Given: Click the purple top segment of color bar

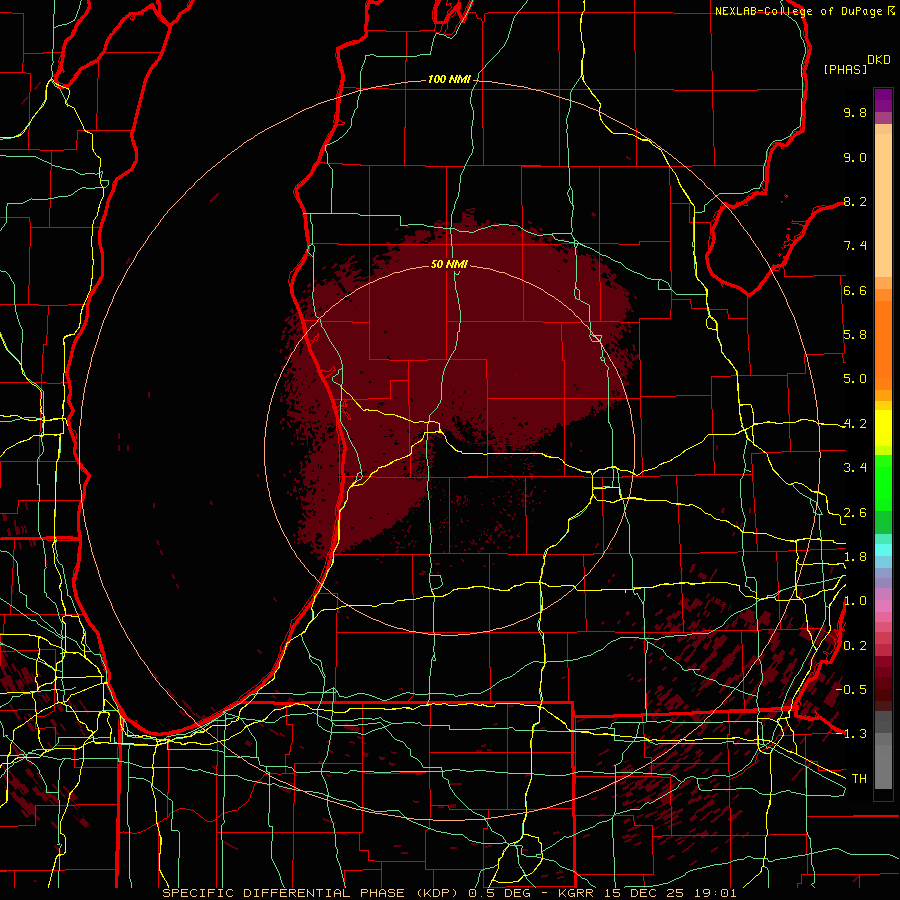Looking at the screenshot, I should [883, 100].
